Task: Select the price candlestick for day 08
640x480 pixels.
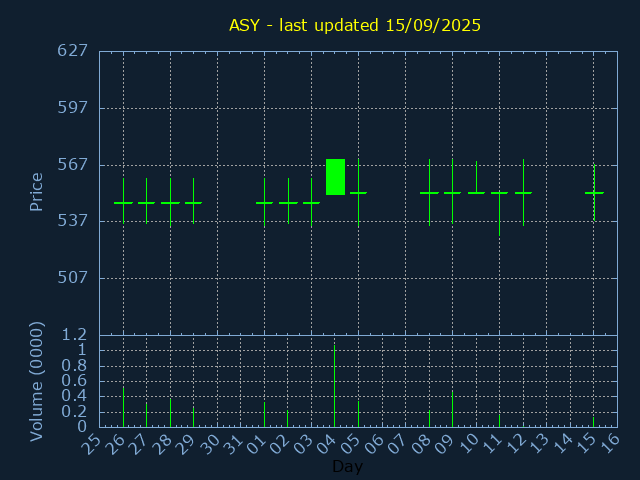Action: tap(429, 192)
